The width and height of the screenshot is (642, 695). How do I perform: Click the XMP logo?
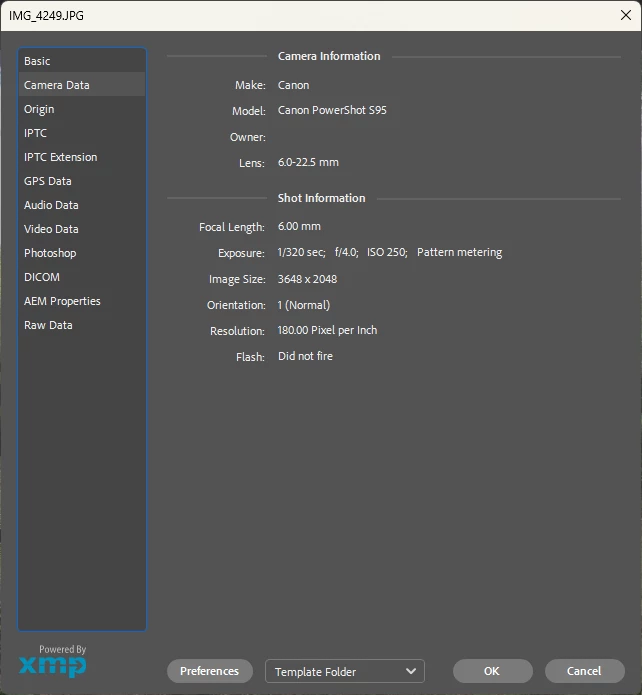52,666
